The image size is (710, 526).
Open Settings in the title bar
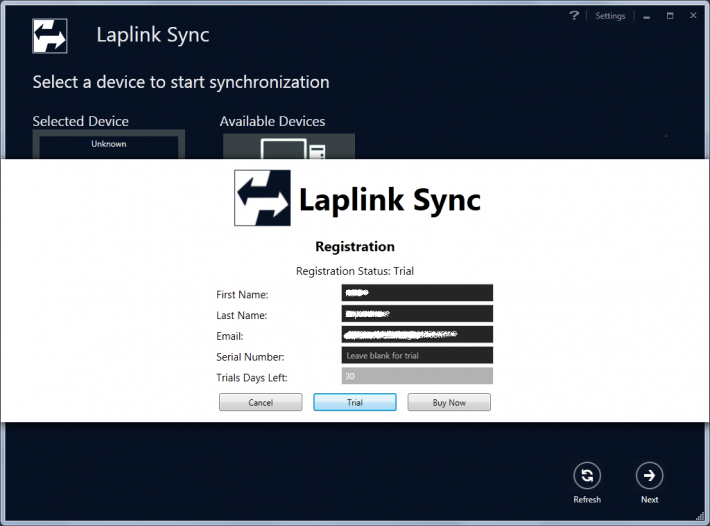[x=610, y=16]
